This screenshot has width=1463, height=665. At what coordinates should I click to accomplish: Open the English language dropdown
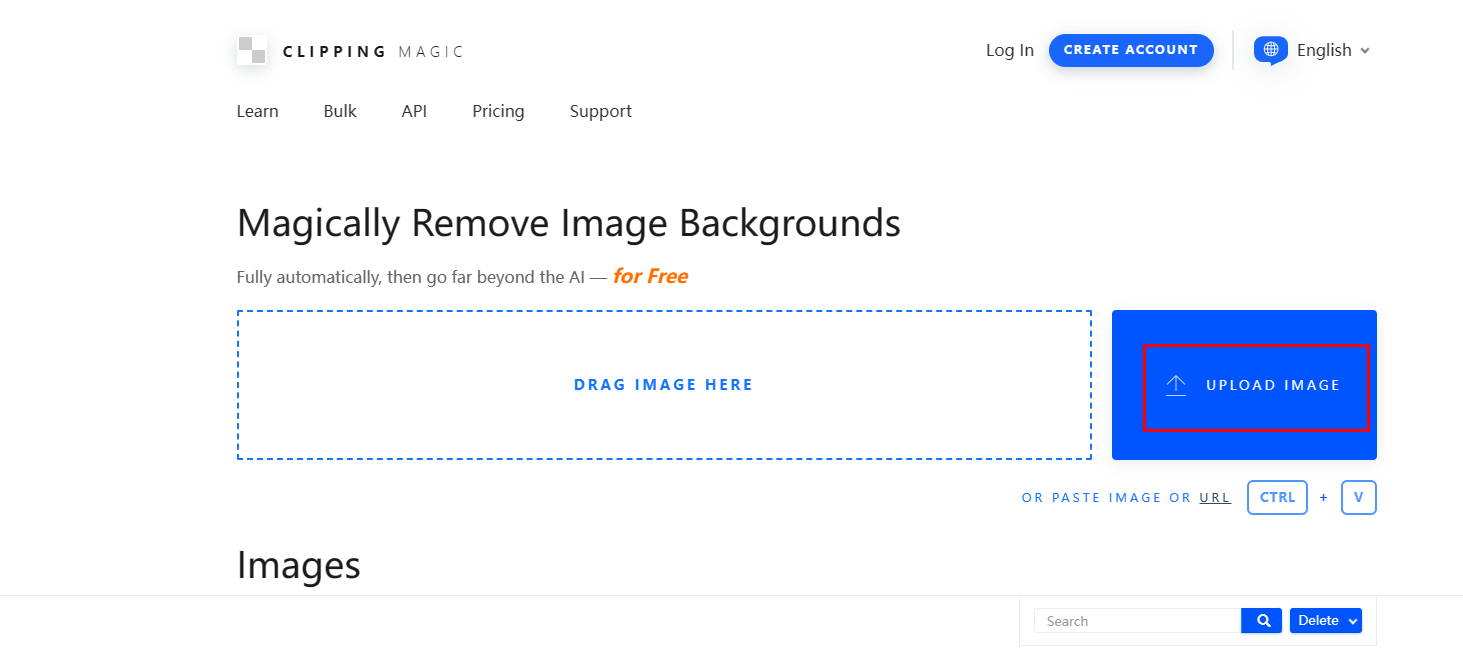click(1332, 50)
